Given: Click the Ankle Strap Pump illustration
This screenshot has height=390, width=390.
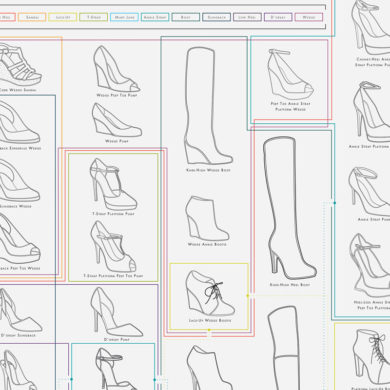Looking at the screenshot, I should [x=369, y=191].
